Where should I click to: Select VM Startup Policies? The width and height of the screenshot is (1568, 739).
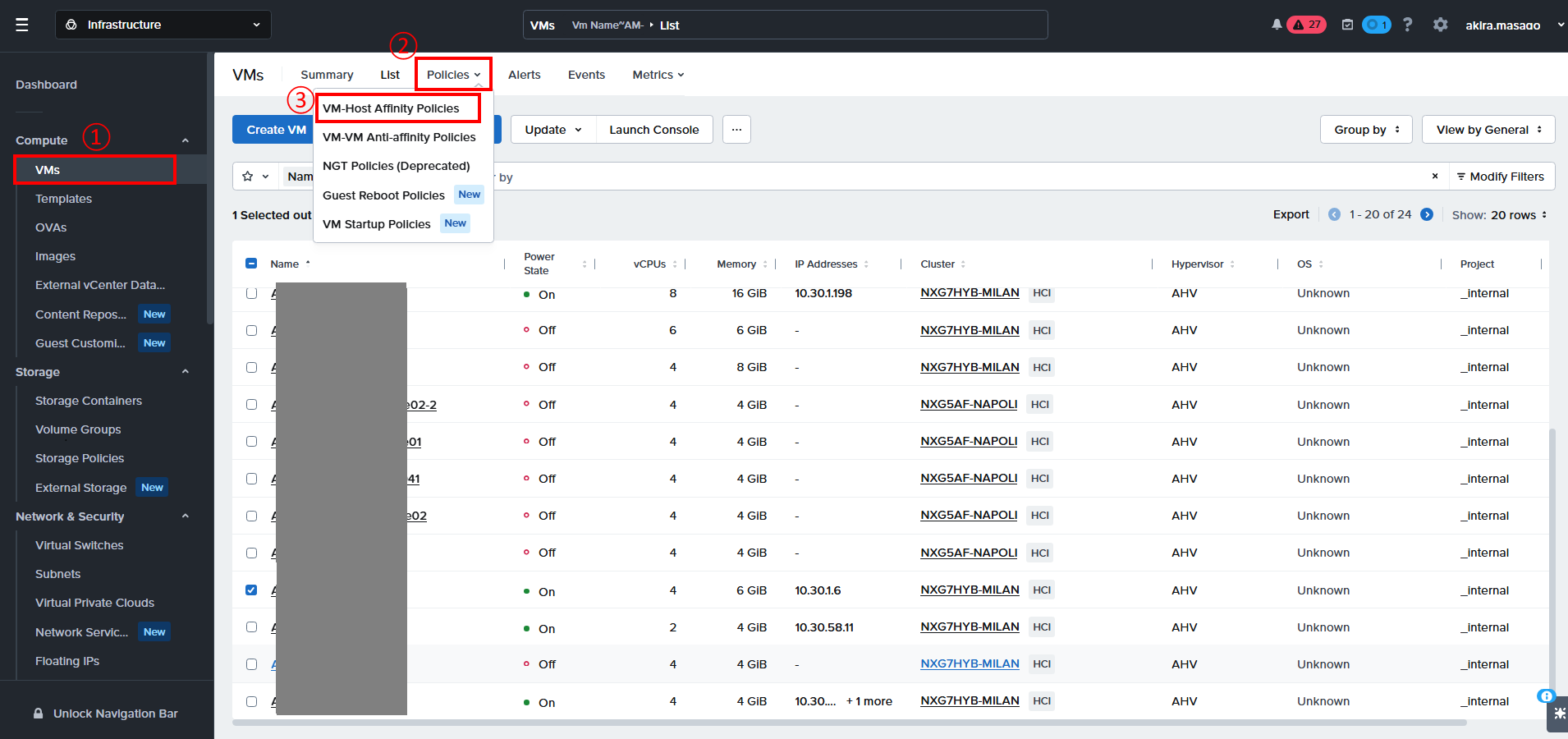pos(376,224)
